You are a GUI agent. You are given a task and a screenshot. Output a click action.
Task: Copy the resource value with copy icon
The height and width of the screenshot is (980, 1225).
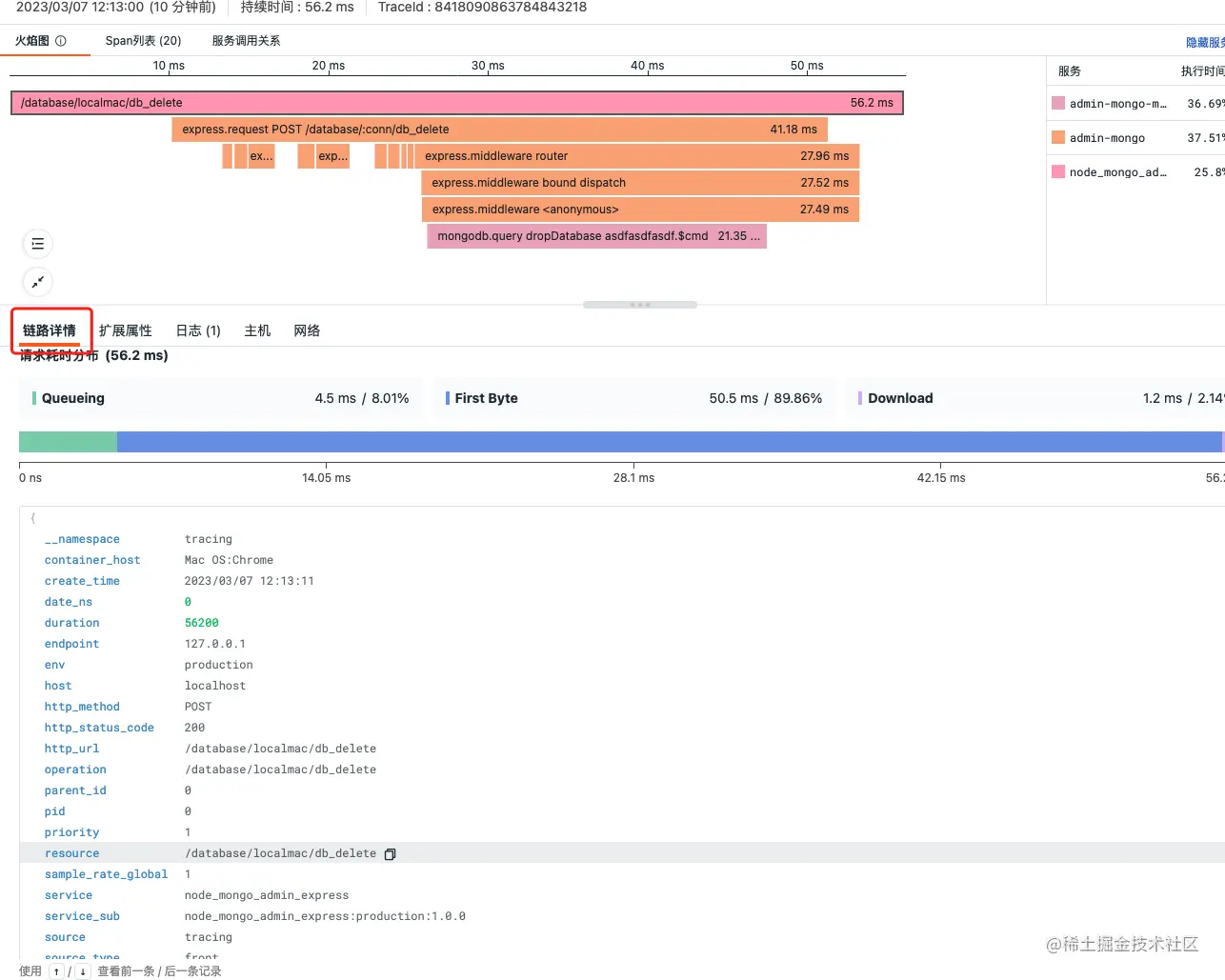pyautogui.click(x=390, y=854)
